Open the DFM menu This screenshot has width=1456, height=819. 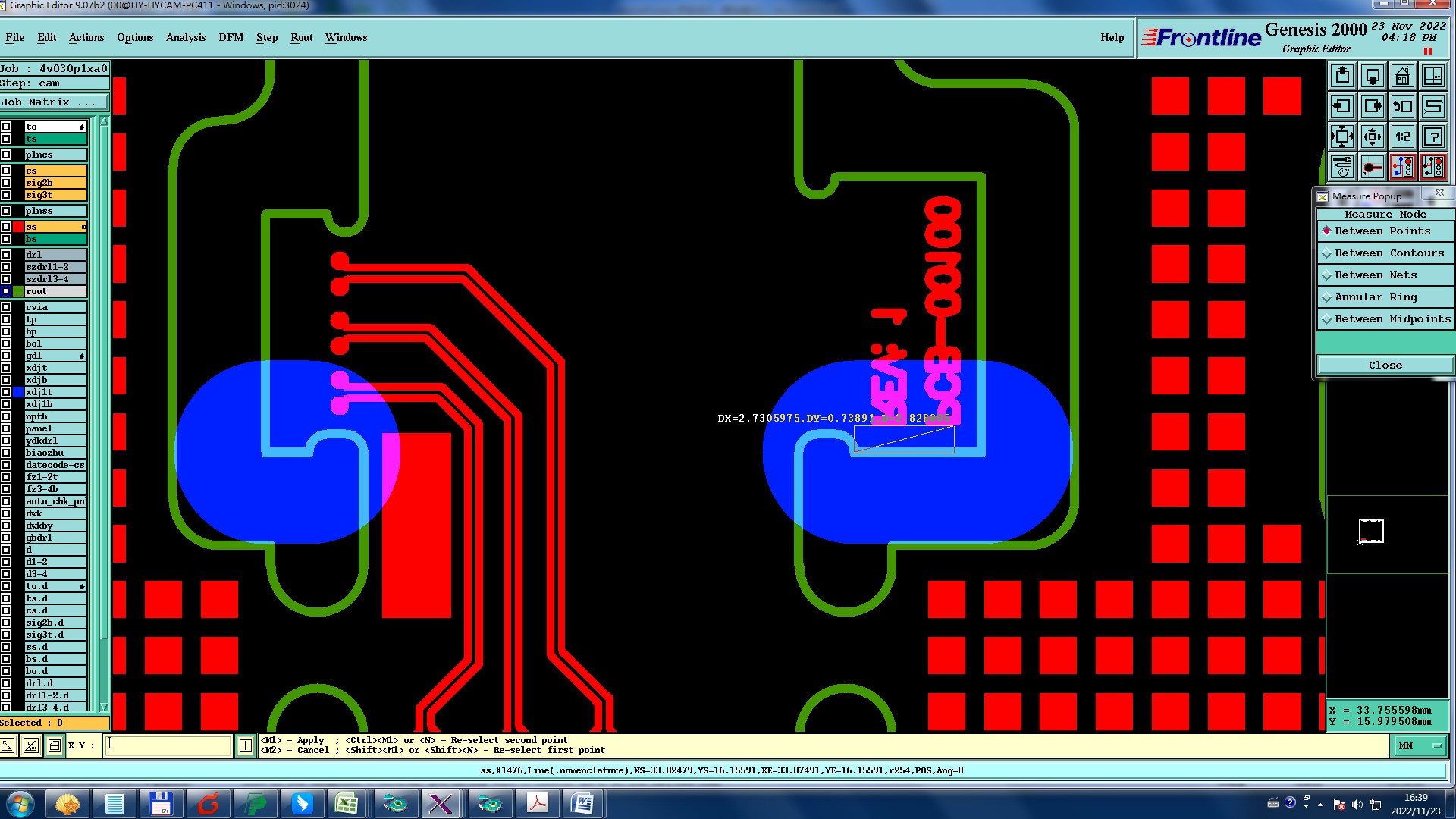pyautogui.click(x=231, y=37)
